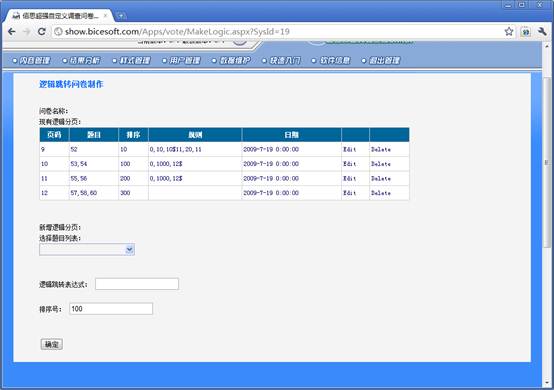Click the 确定 submit button
Image resolution: width=554 pixels, height=390 pixels.
point(52,344)
